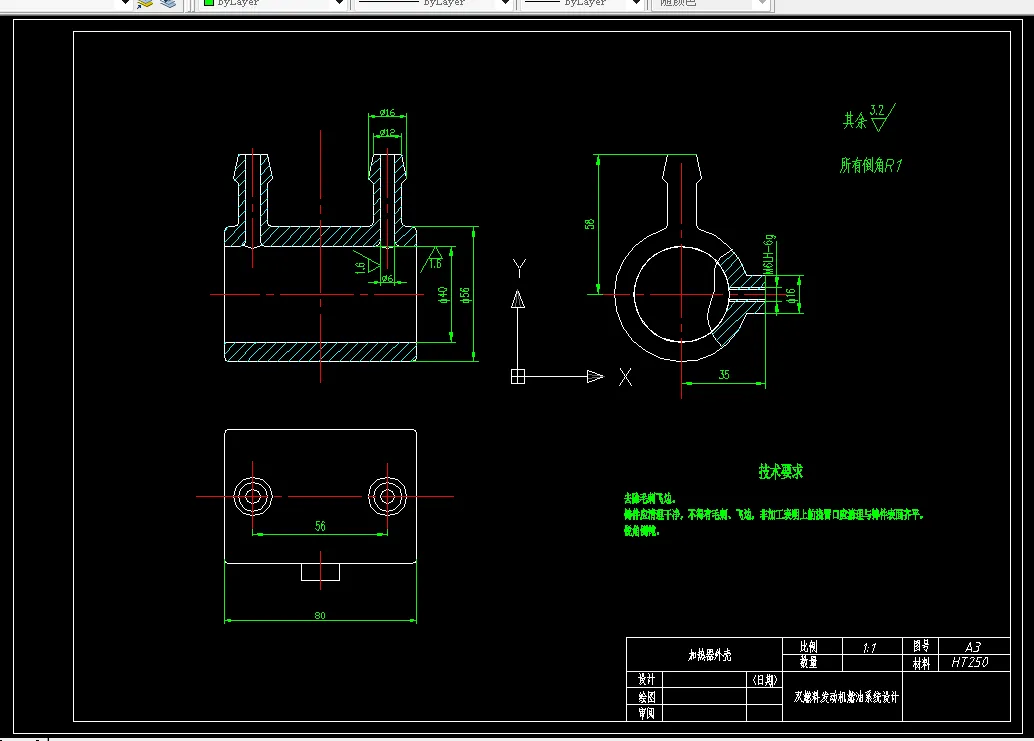Select the 56 hole spacing dimension
The height and width of the screenshot is (741, 1034).
point(320,526)
